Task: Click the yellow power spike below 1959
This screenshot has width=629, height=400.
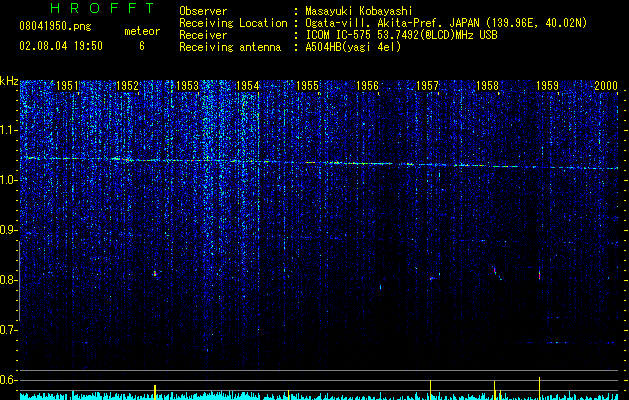Action: point(540,386)
